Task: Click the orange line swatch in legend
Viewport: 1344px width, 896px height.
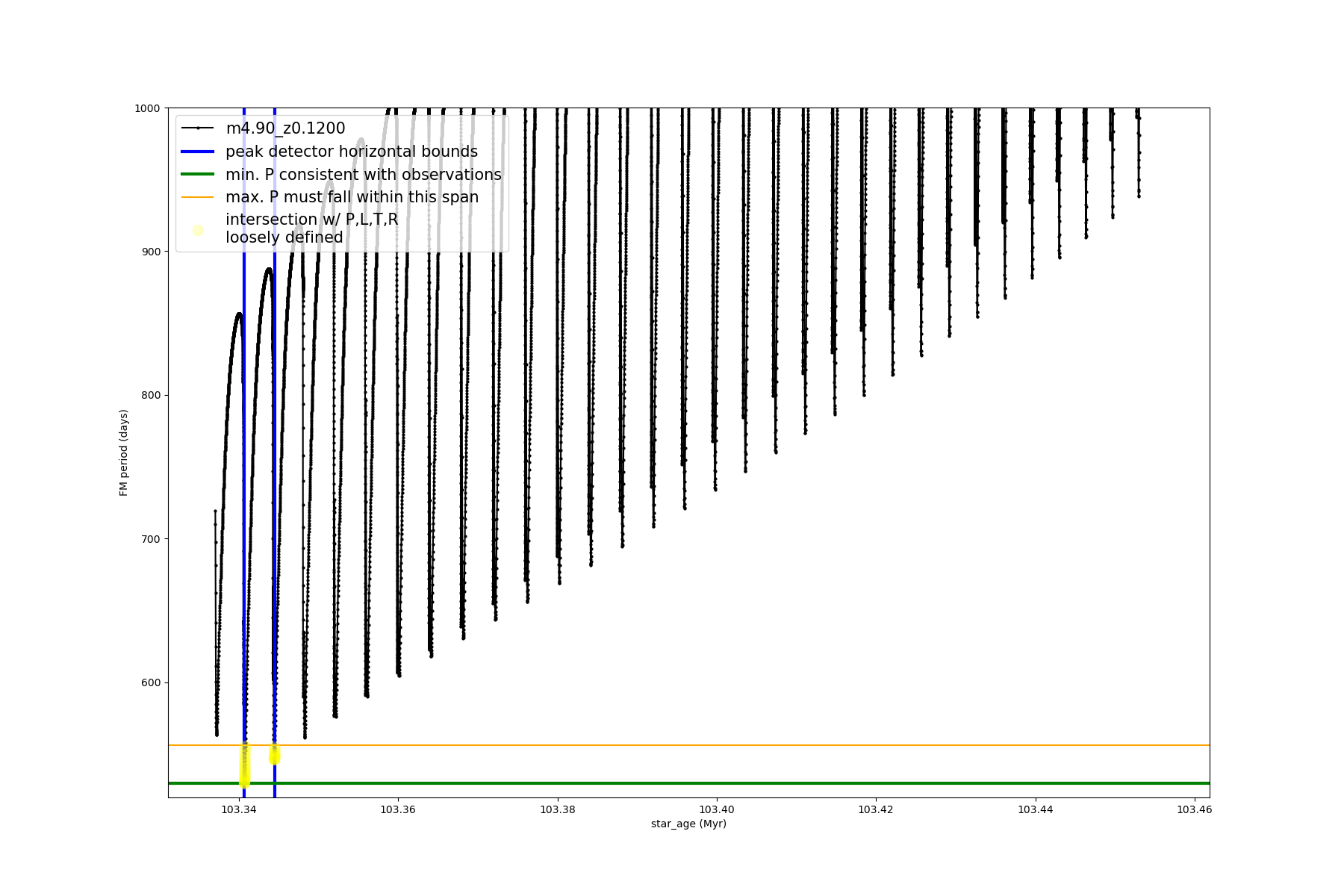Action: coord(198,197)
